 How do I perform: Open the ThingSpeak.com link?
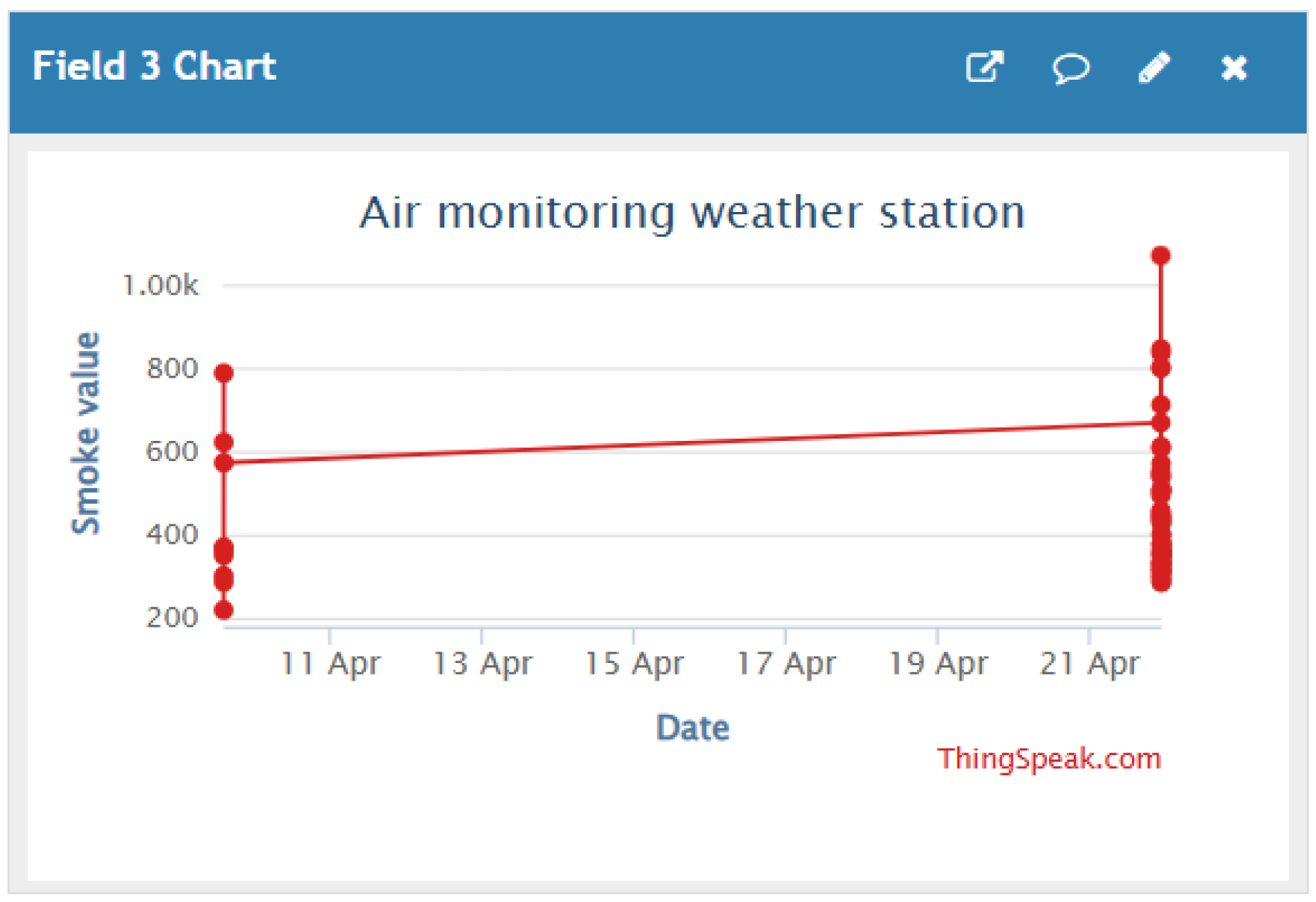pyautogui.click(x=1048, y=759)
